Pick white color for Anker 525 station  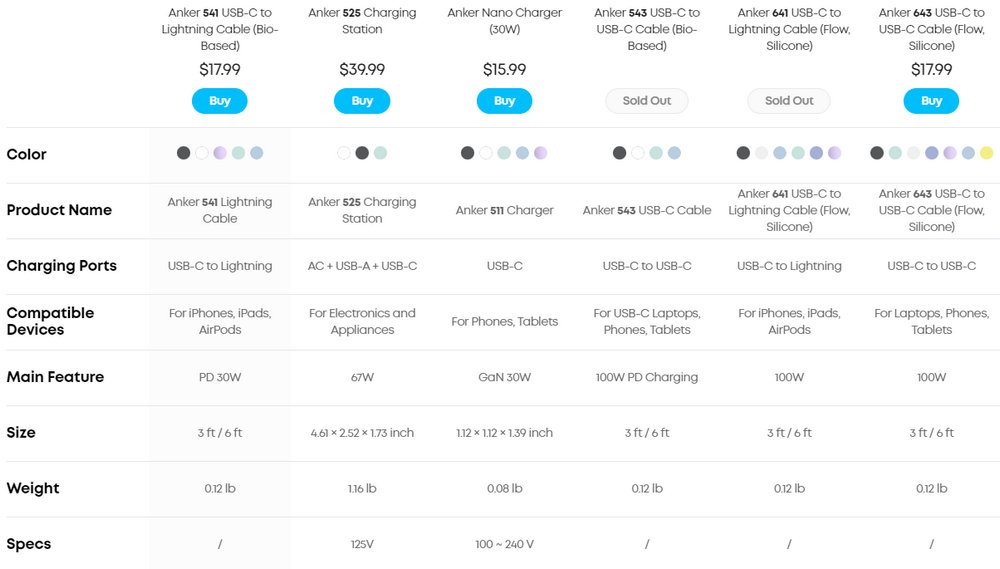(344, 153)
